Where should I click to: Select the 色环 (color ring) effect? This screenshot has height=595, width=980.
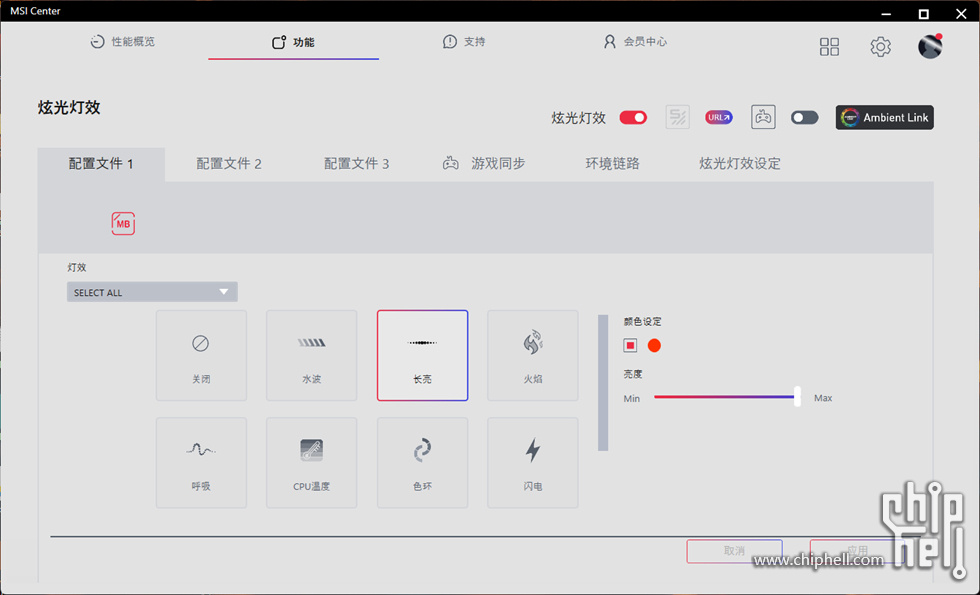click(x=422, y=462)
